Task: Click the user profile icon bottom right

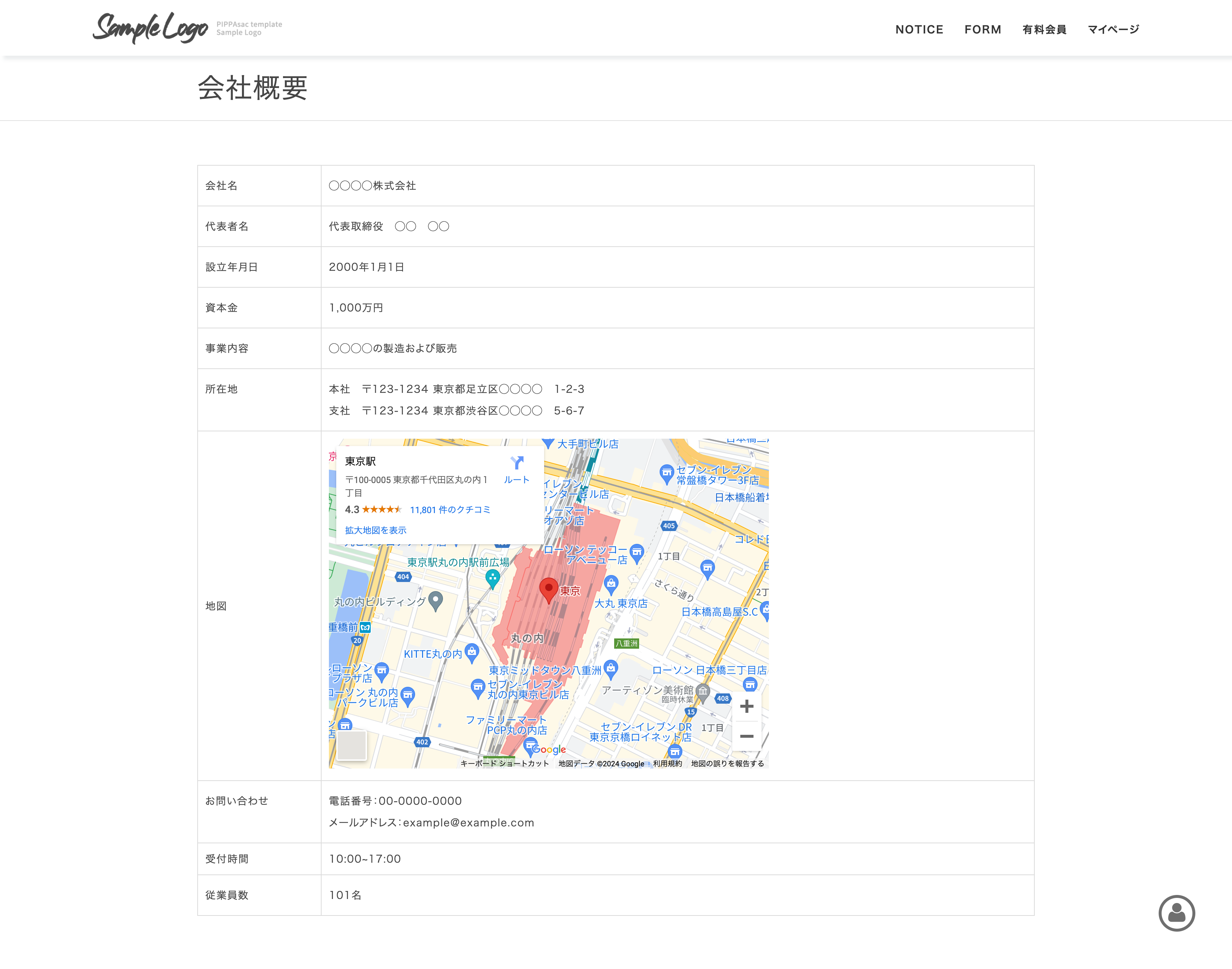Action: [x=1176, y=913]
